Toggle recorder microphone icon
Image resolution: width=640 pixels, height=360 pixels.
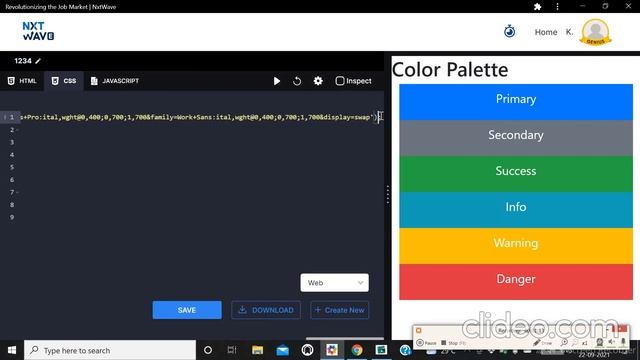click(623, 342)
